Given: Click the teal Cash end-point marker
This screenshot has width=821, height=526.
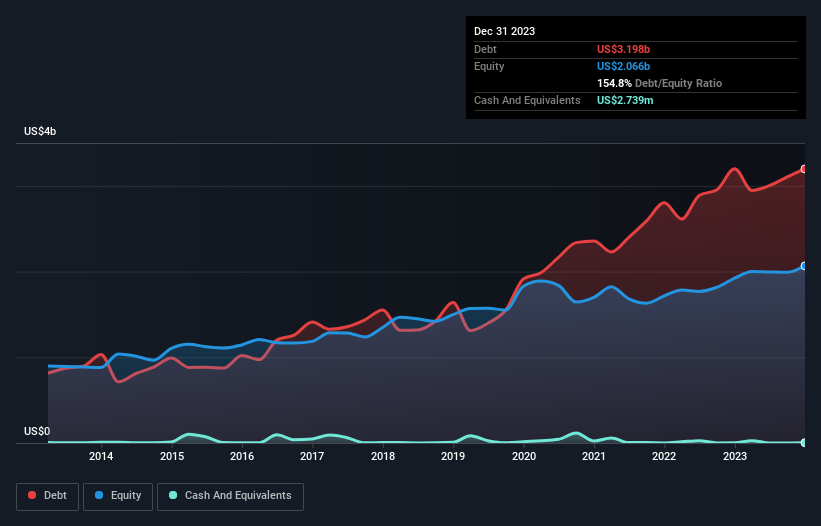Looking at the screenshot, I should pos(804,443).
